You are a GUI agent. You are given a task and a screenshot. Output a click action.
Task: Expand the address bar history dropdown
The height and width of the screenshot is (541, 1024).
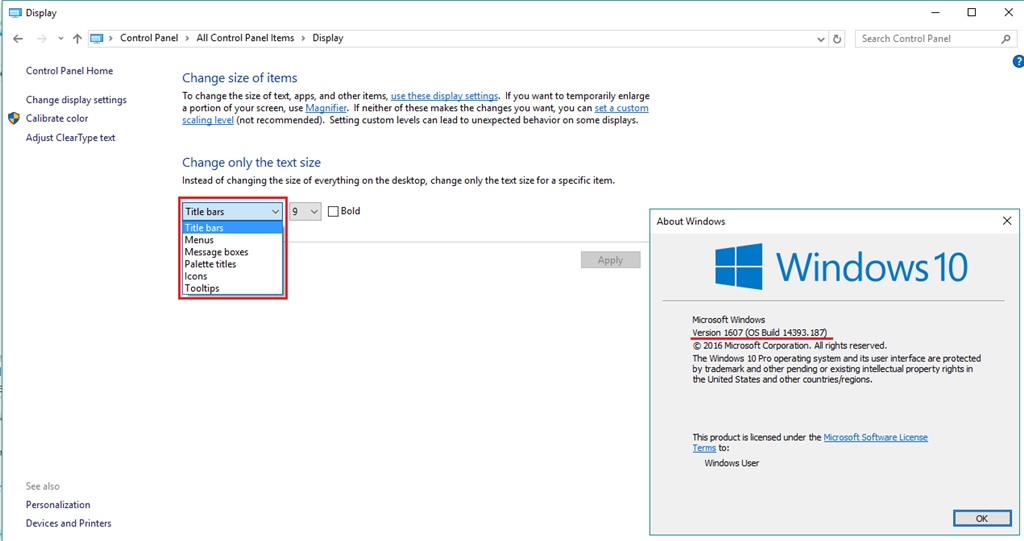click(820, 39)
